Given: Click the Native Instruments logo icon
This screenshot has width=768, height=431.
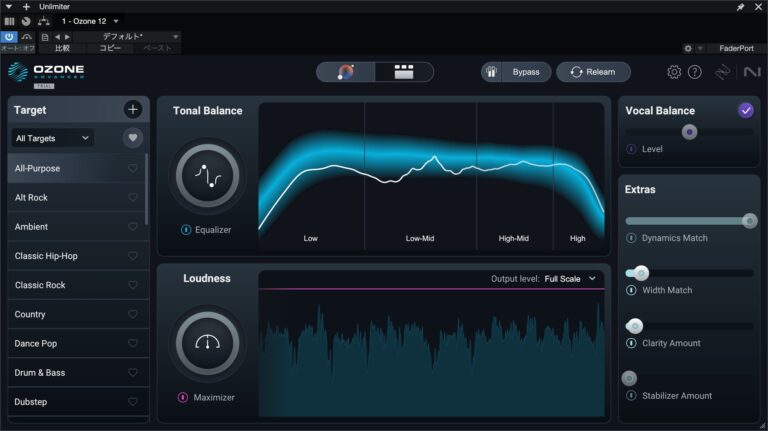Looking at the screenshot, I should point(752,72).
